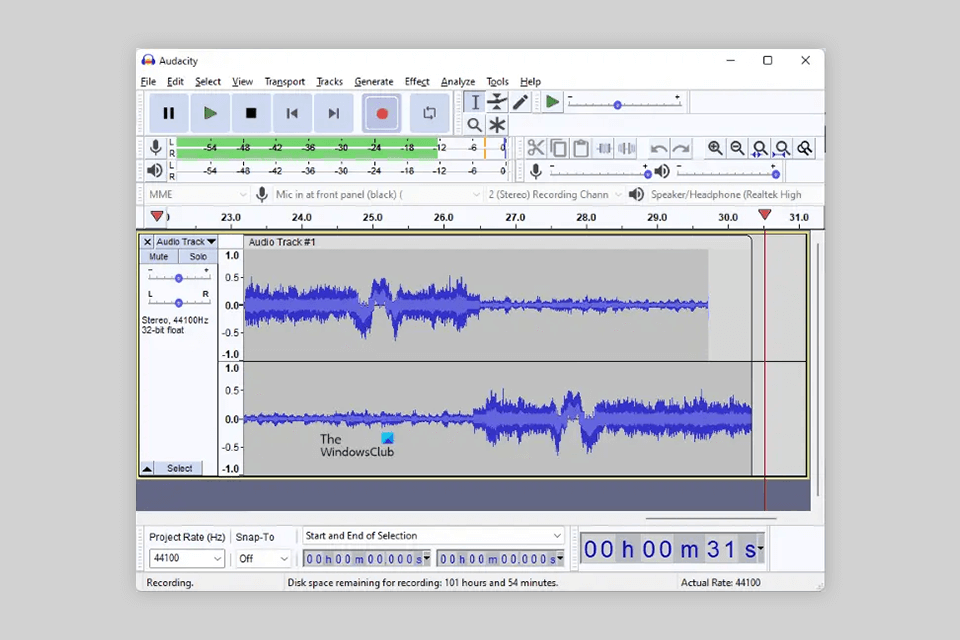960x640 pixels.
Task: Click the playback volume slider knob
Action: pyautogui.click(x=776, y=175)
